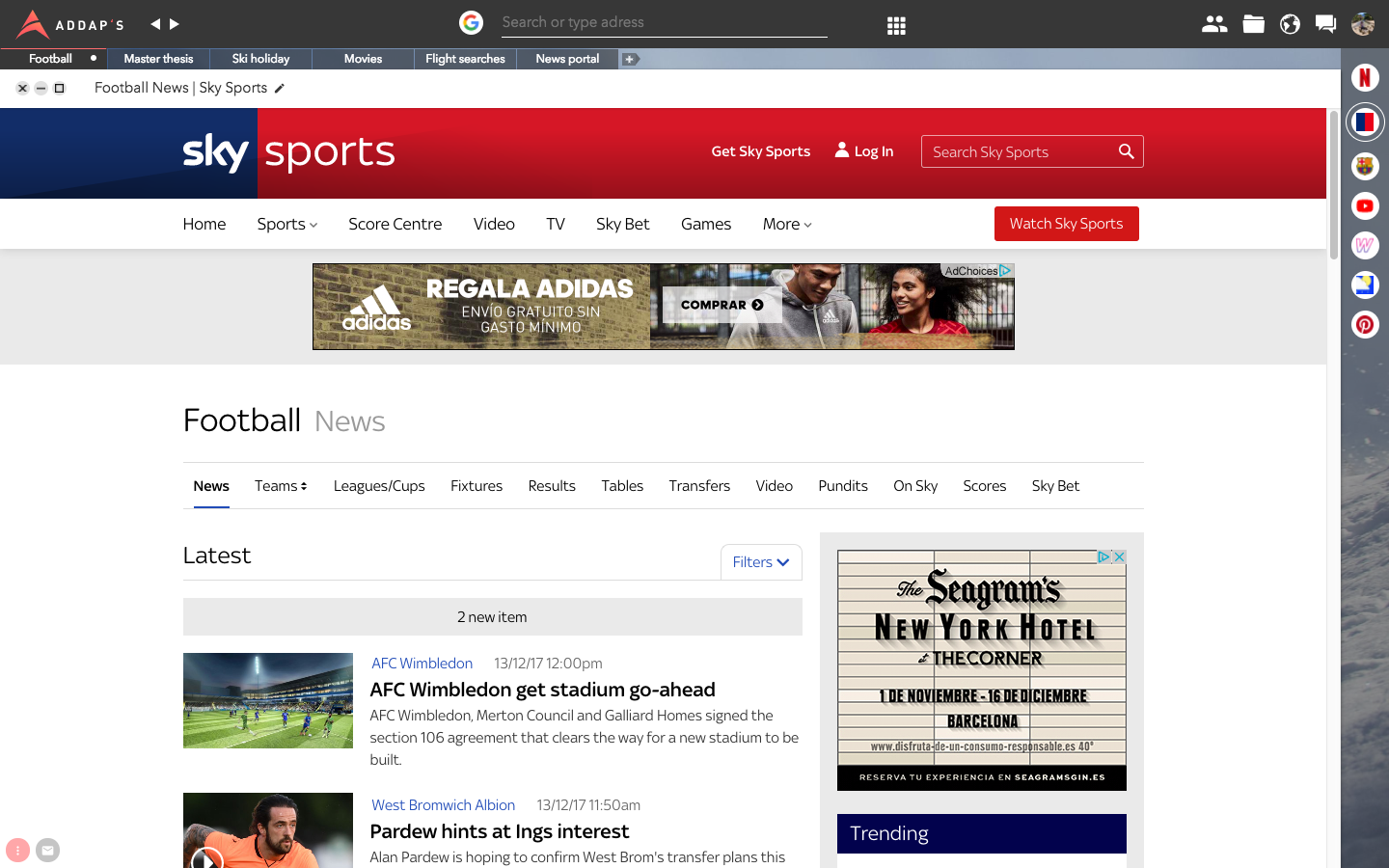The height and width of the screenshot is (868, 1389).
Task: Click the sky sports logo
Action: 288,152
